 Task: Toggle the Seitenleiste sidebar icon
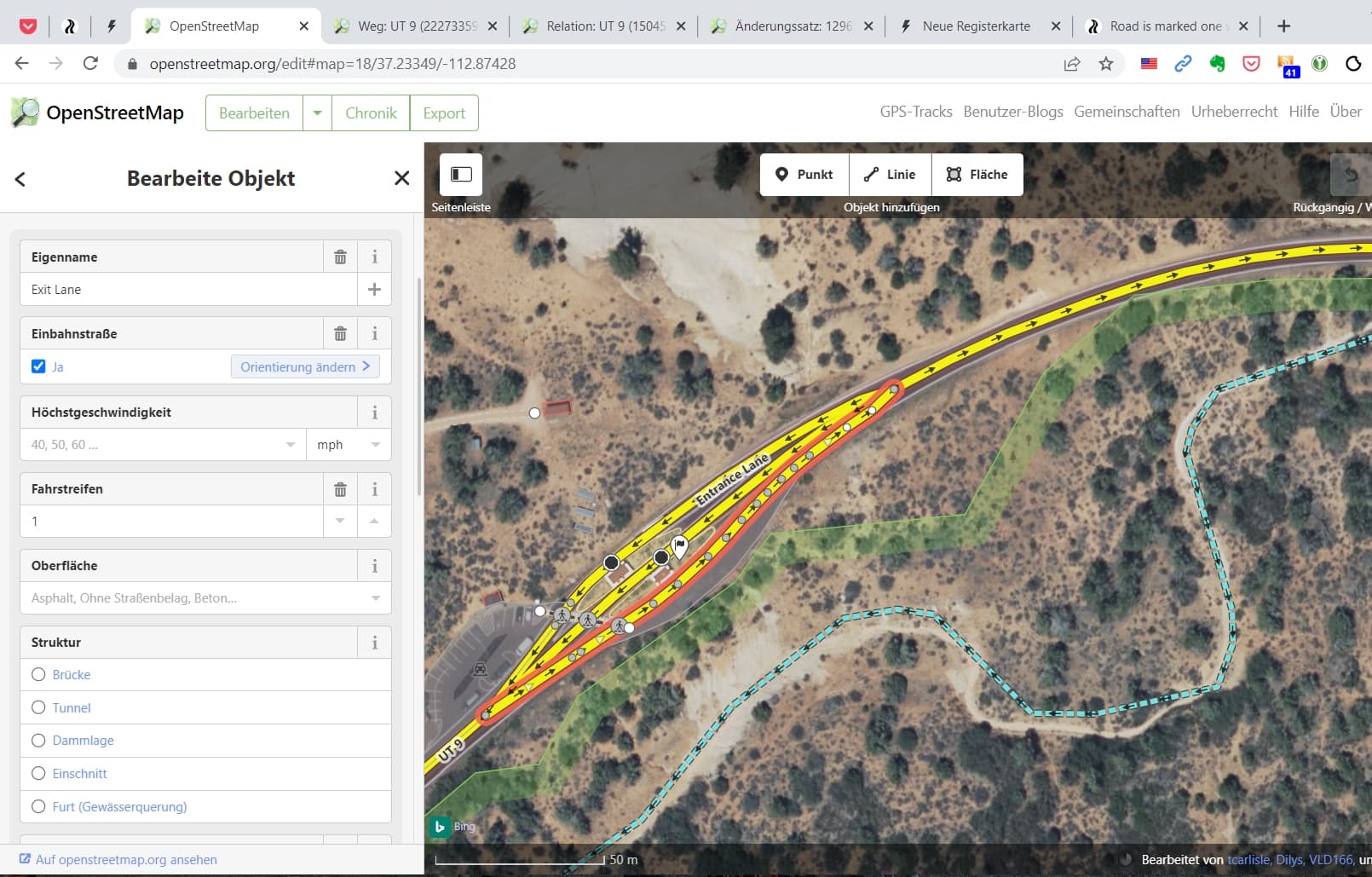tap(461, 175)
